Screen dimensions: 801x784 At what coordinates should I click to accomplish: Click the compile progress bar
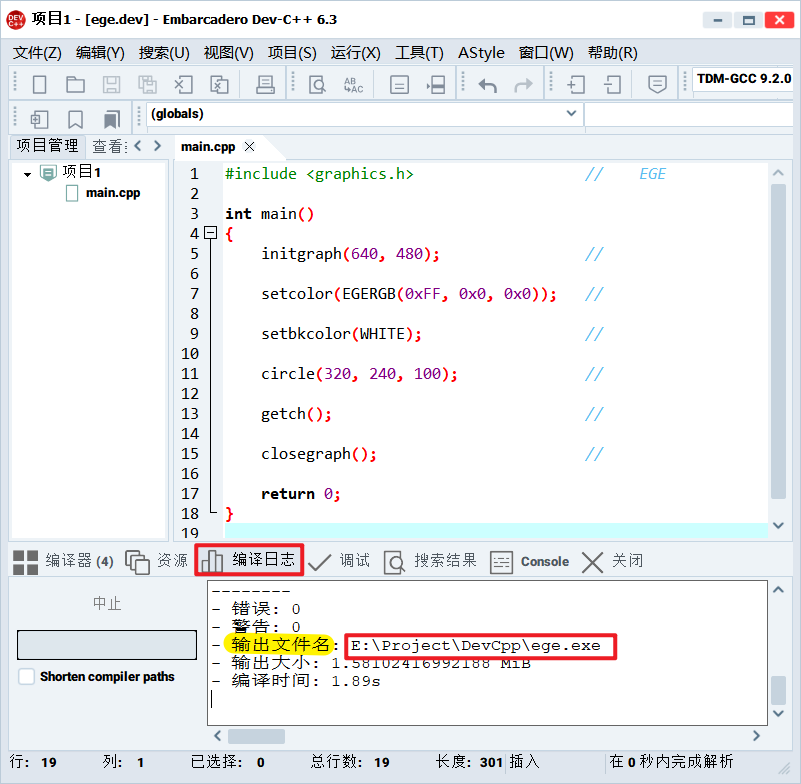pyautogui.click(x=107, y=645)
